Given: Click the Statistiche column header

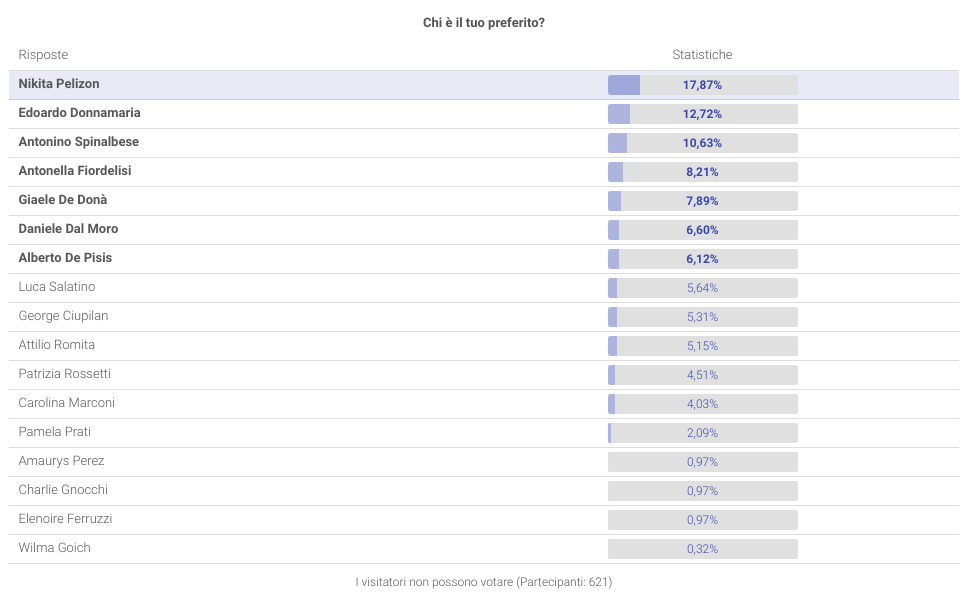Looking at the screenshot, I should coord(702,55).
